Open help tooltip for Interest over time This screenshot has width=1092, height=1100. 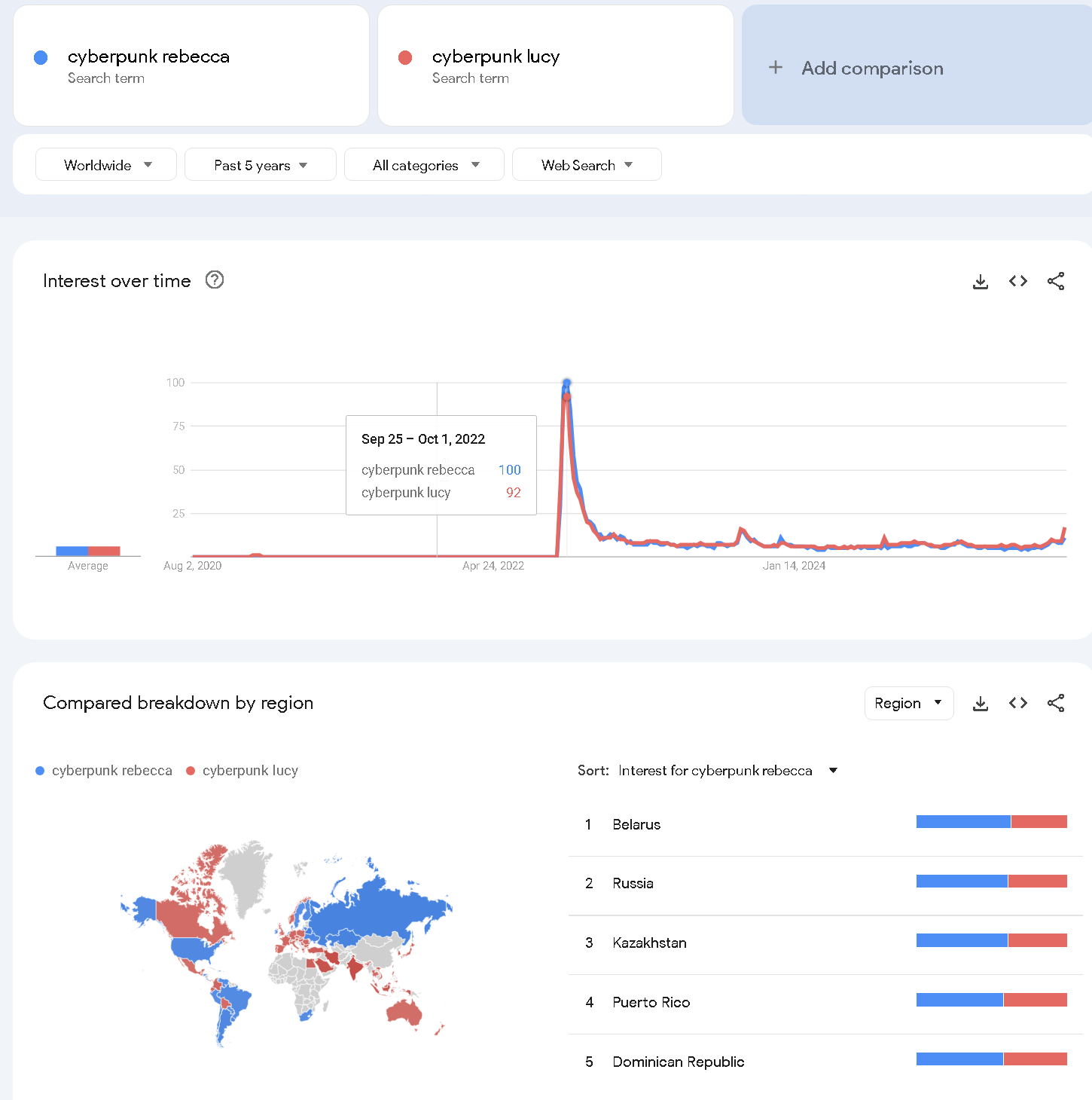pyautogui.click(x=215, y=280)
